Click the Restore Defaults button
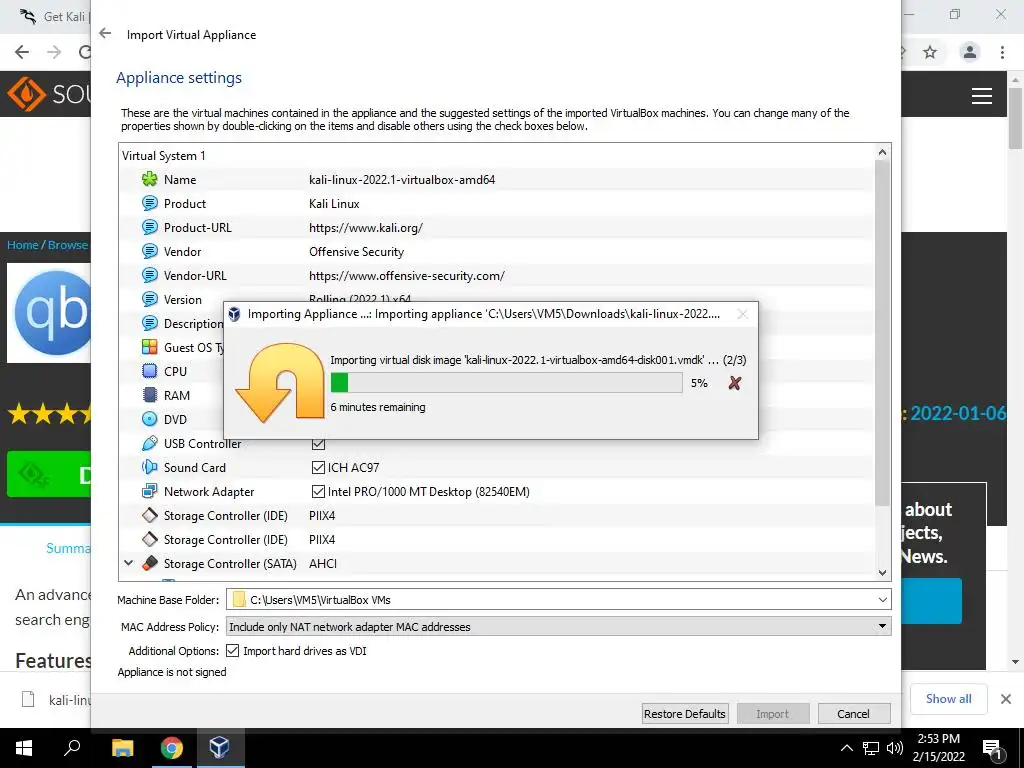The width and height of the screenshot is (1024, 768). pos(684,714)
